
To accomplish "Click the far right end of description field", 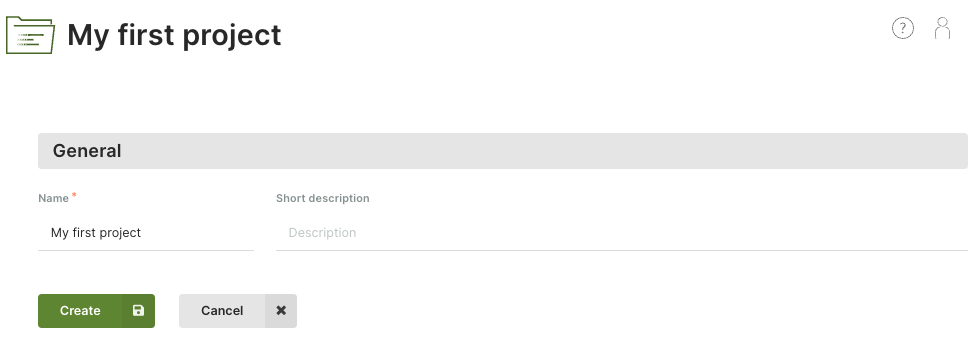I will click(960, 233).
